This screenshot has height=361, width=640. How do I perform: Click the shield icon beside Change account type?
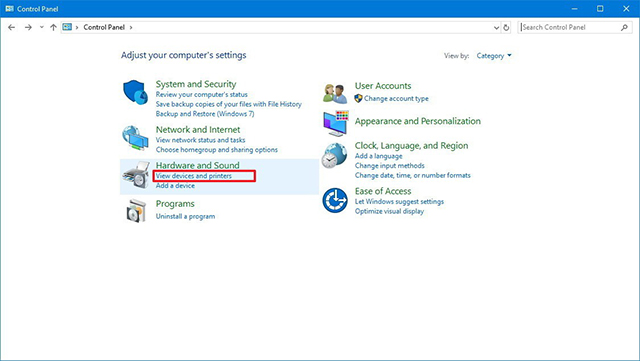[x=358, y=98]
